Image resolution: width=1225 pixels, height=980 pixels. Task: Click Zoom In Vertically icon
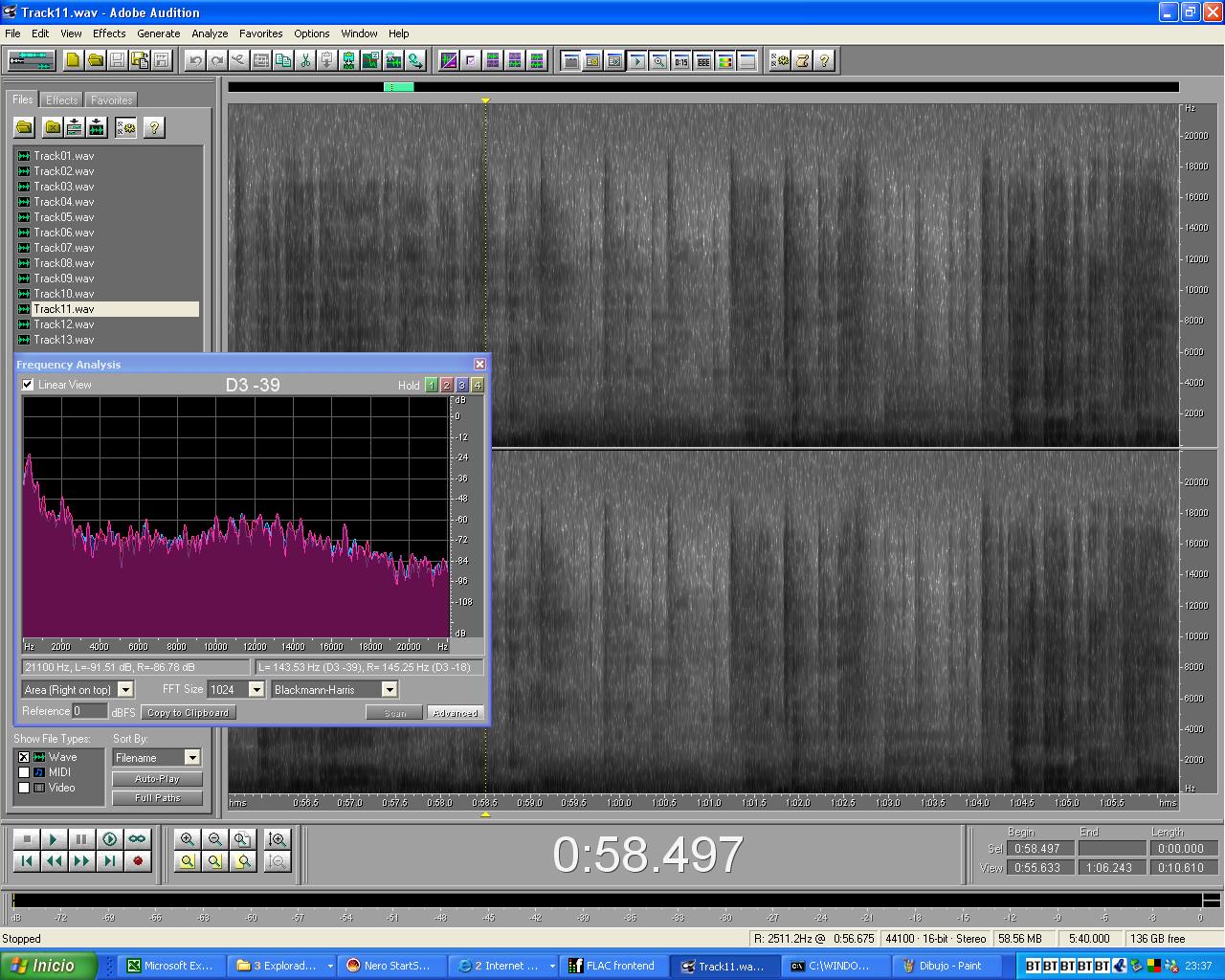[278, 839]
